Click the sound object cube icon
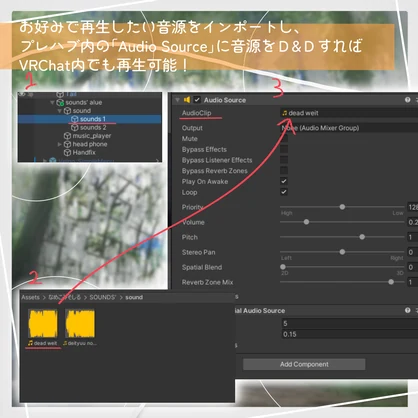Viewport: 418px width, 418px height. [67, 111]
